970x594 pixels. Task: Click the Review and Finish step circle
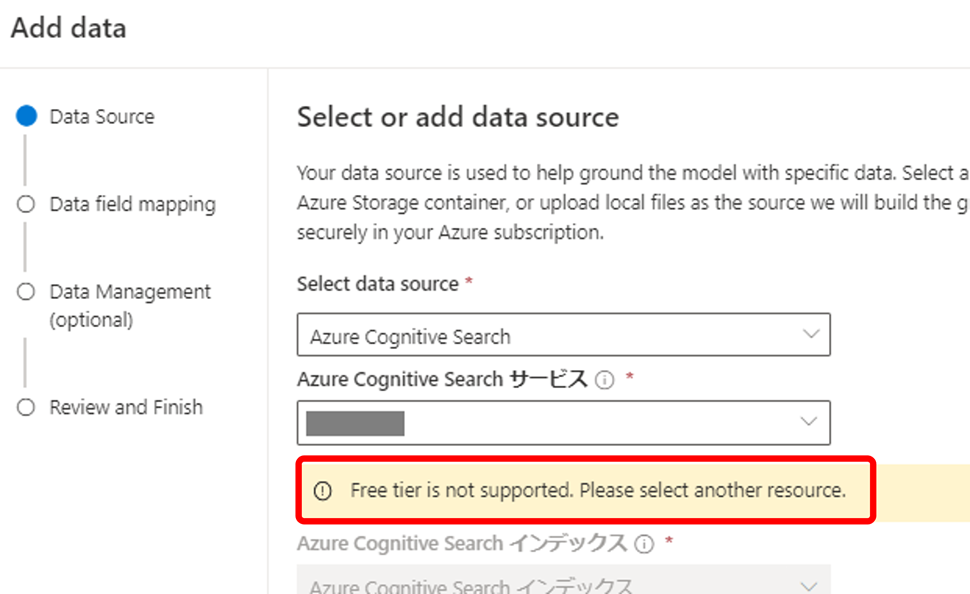[x=26, y=407]
